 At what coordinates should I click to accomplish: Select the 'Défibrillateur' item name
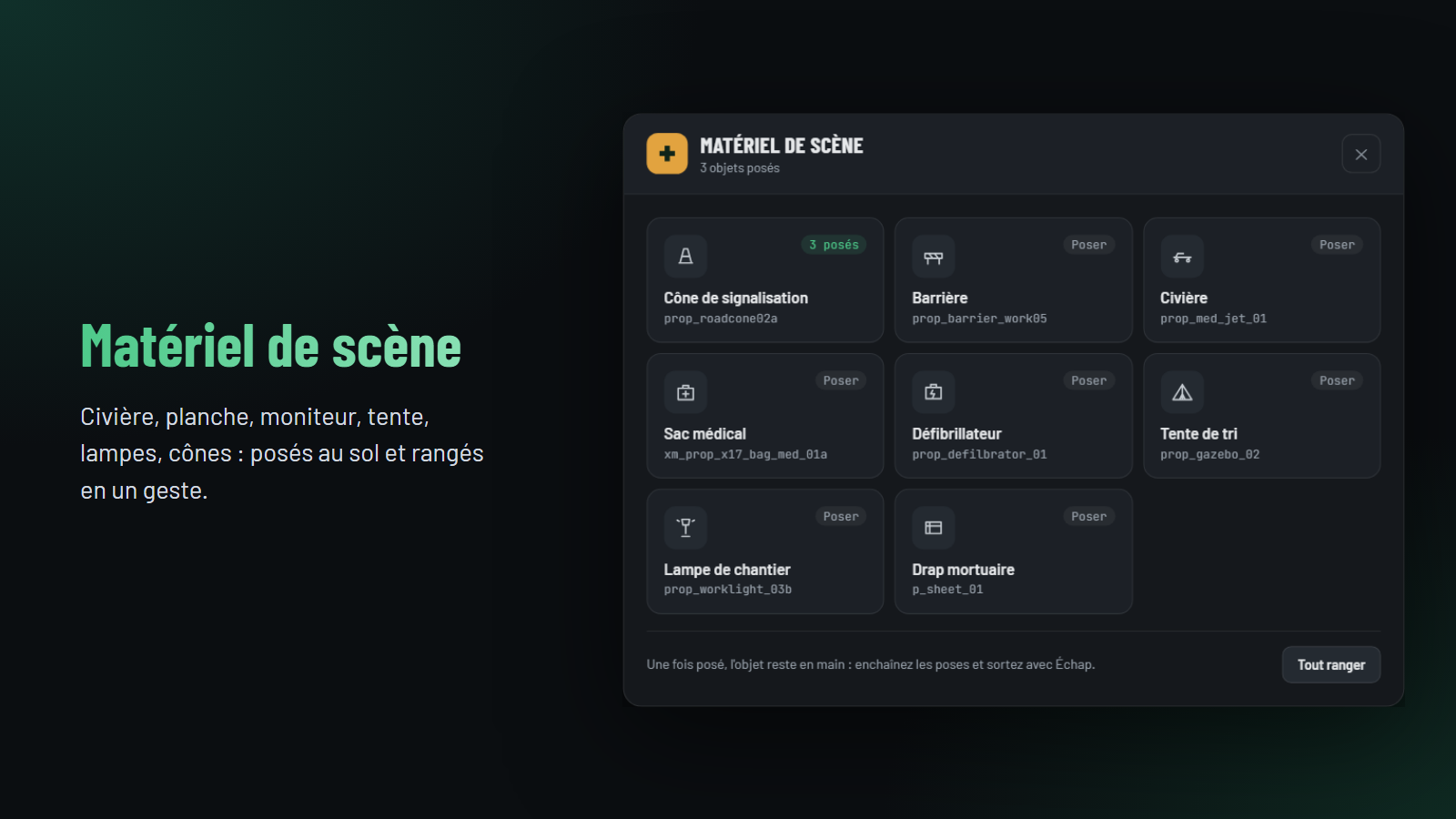tap(956, 434)
